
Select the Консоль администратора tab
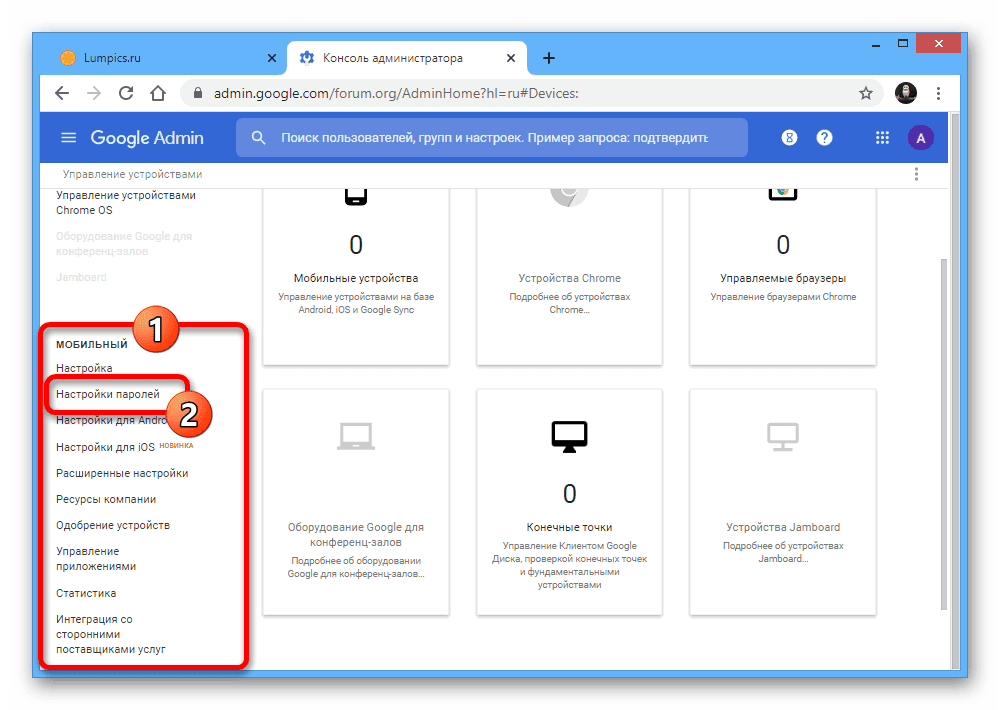click(x=407, y=58)
